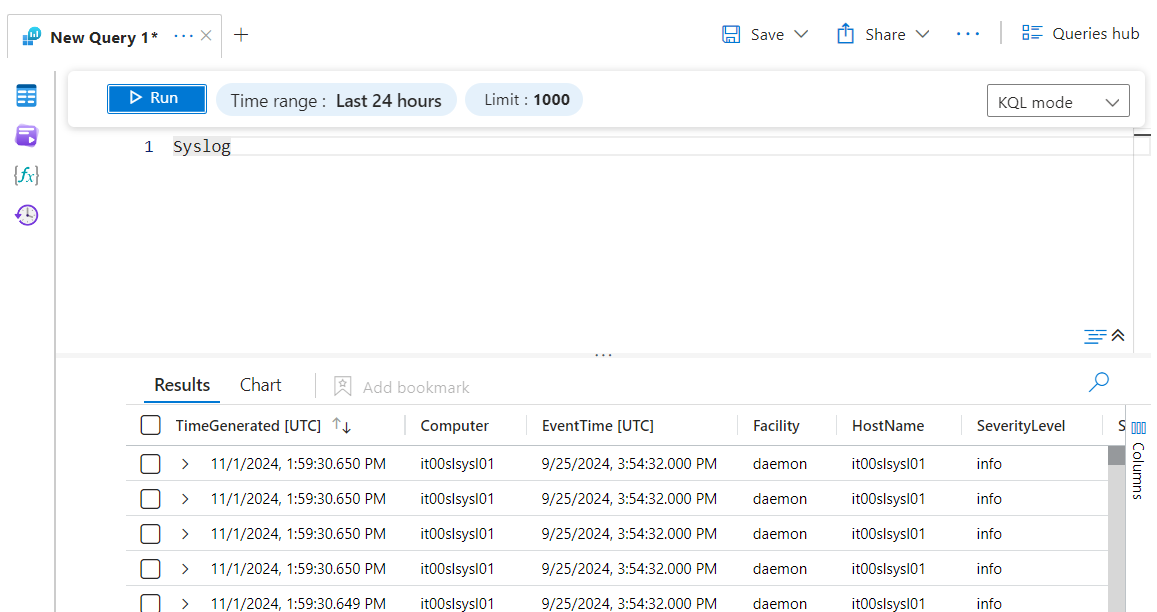Open the Functions fx sidebar icon
This screenshot has height=612, width=1157.
pos(27,175)
